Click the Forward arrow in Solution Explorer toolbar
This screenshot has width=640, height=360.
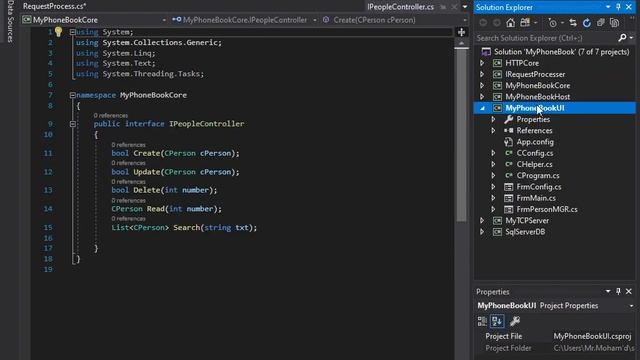[496, 23]
